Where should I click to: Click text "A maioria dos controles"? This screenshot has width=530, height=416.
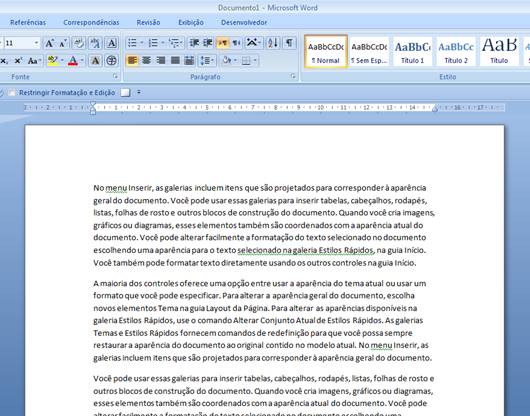(136, 283)
